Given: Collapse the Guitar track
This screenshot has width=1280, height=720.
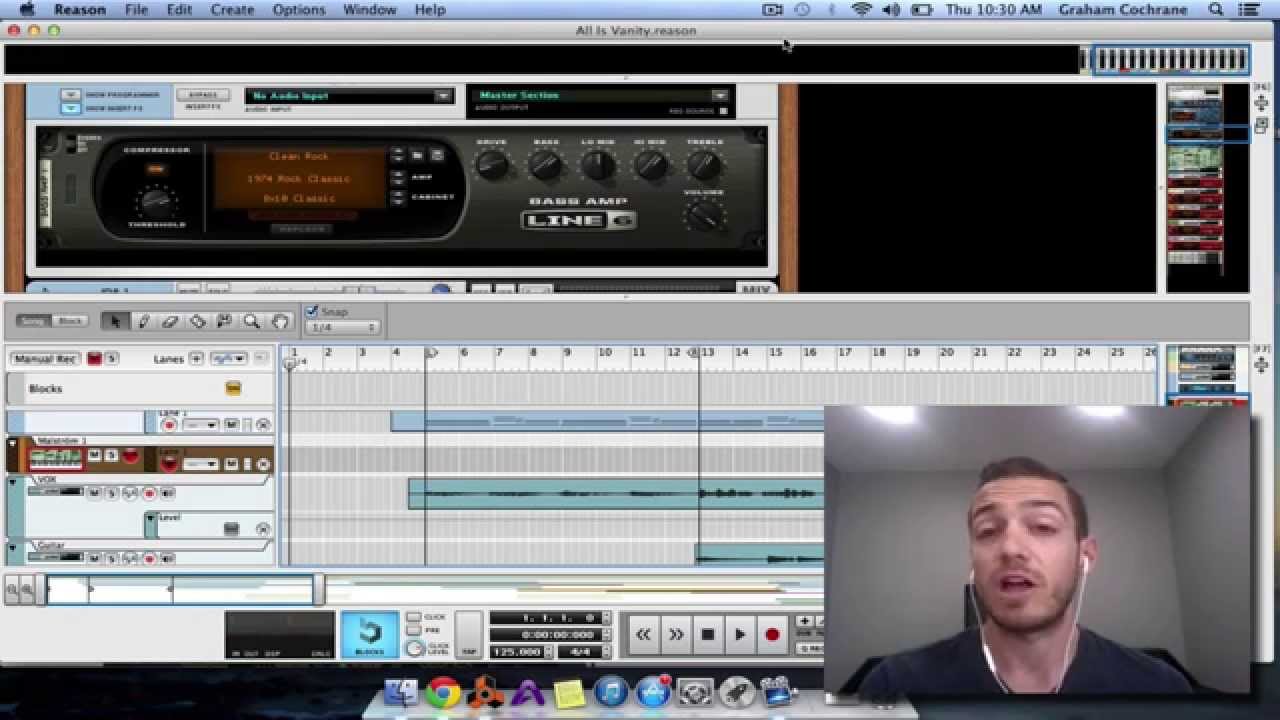Looking at the screenshot, I should (13, 547).
